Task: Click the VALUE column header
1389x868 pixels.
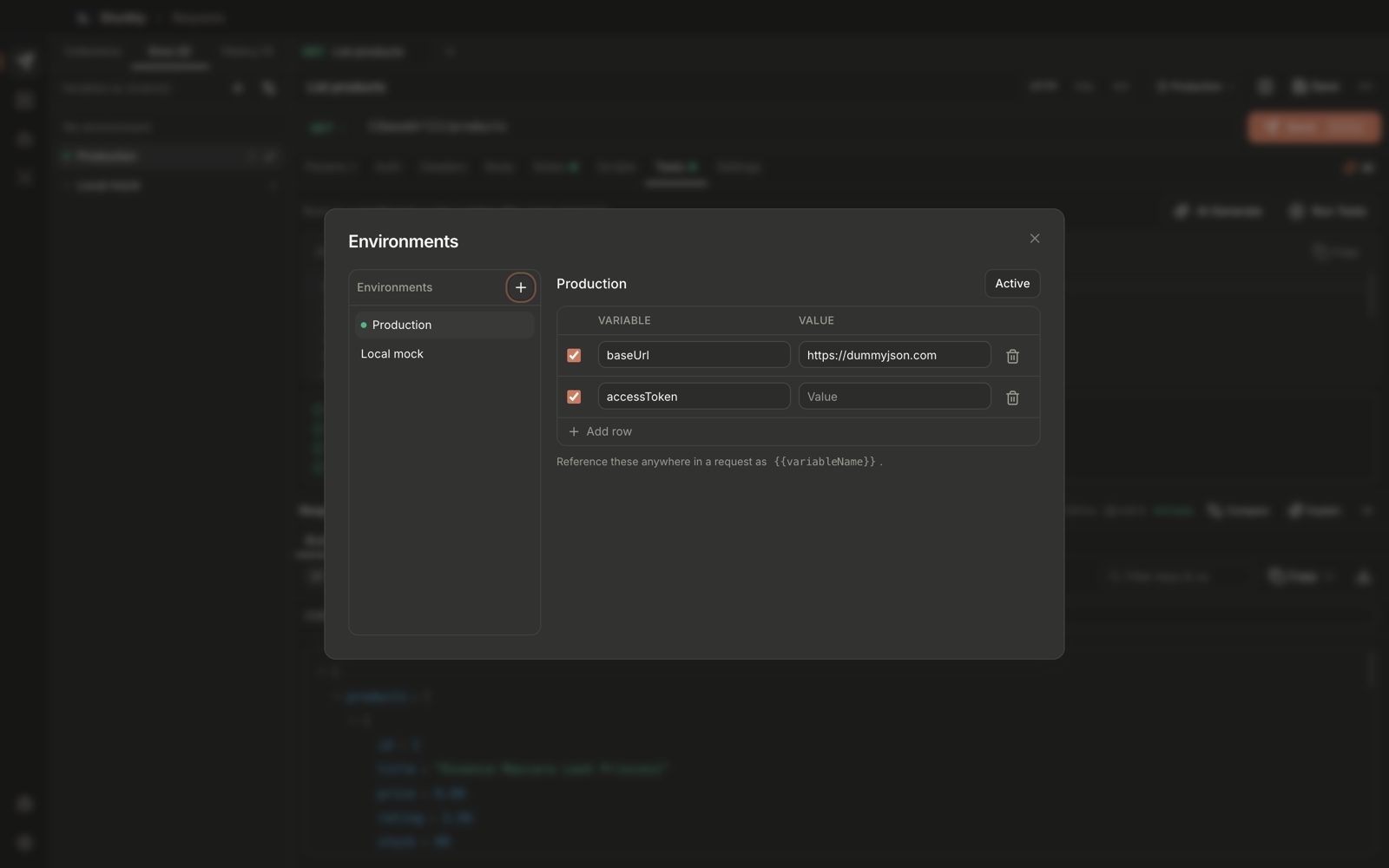Action: [x=816, y=320]
